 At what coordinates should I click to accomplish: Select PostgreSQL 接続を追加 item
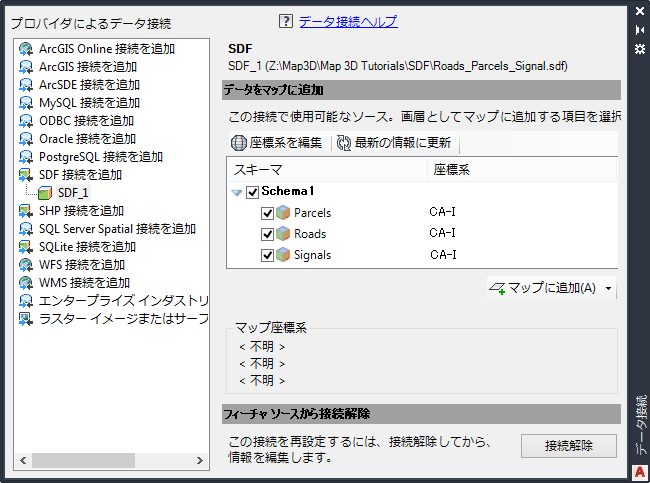click(x=101, y=157)
